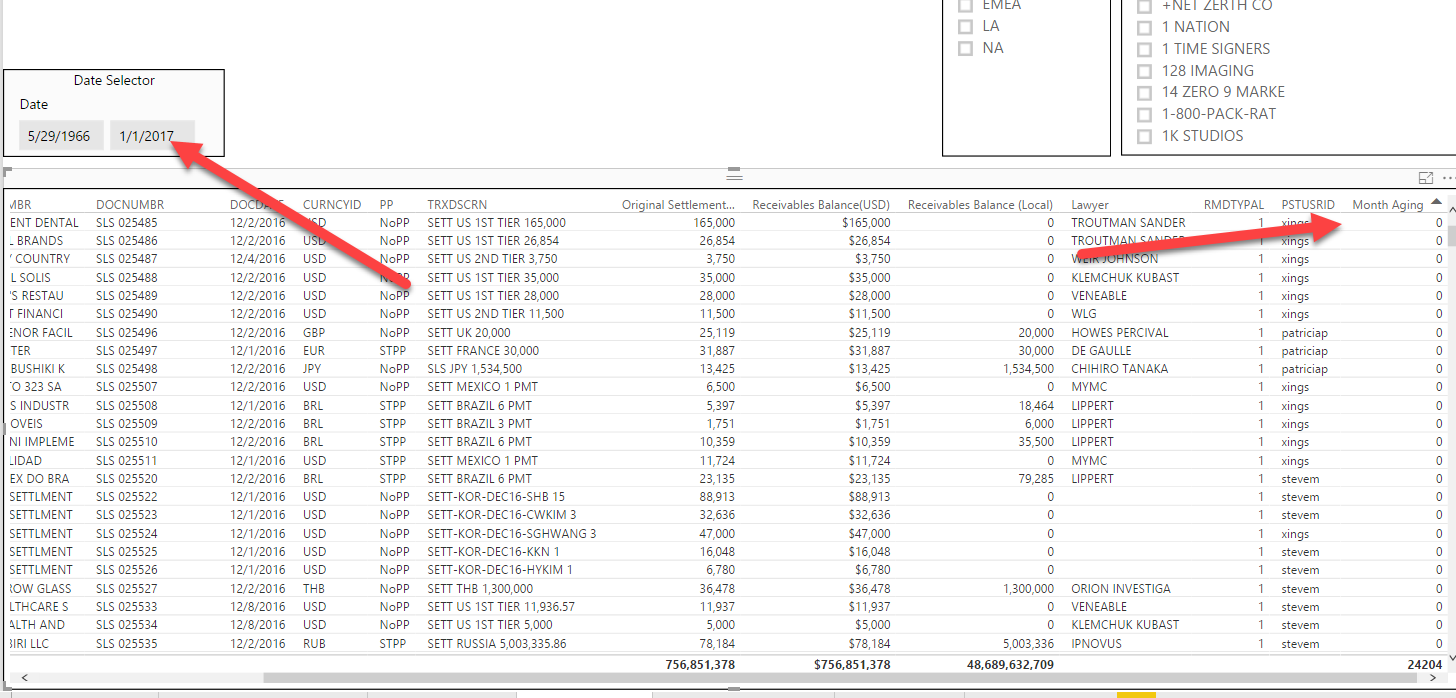Open the table's more options ellipsis
Image resolution: width=1456 pixels, height=698 pixels.
point(1447,178)
